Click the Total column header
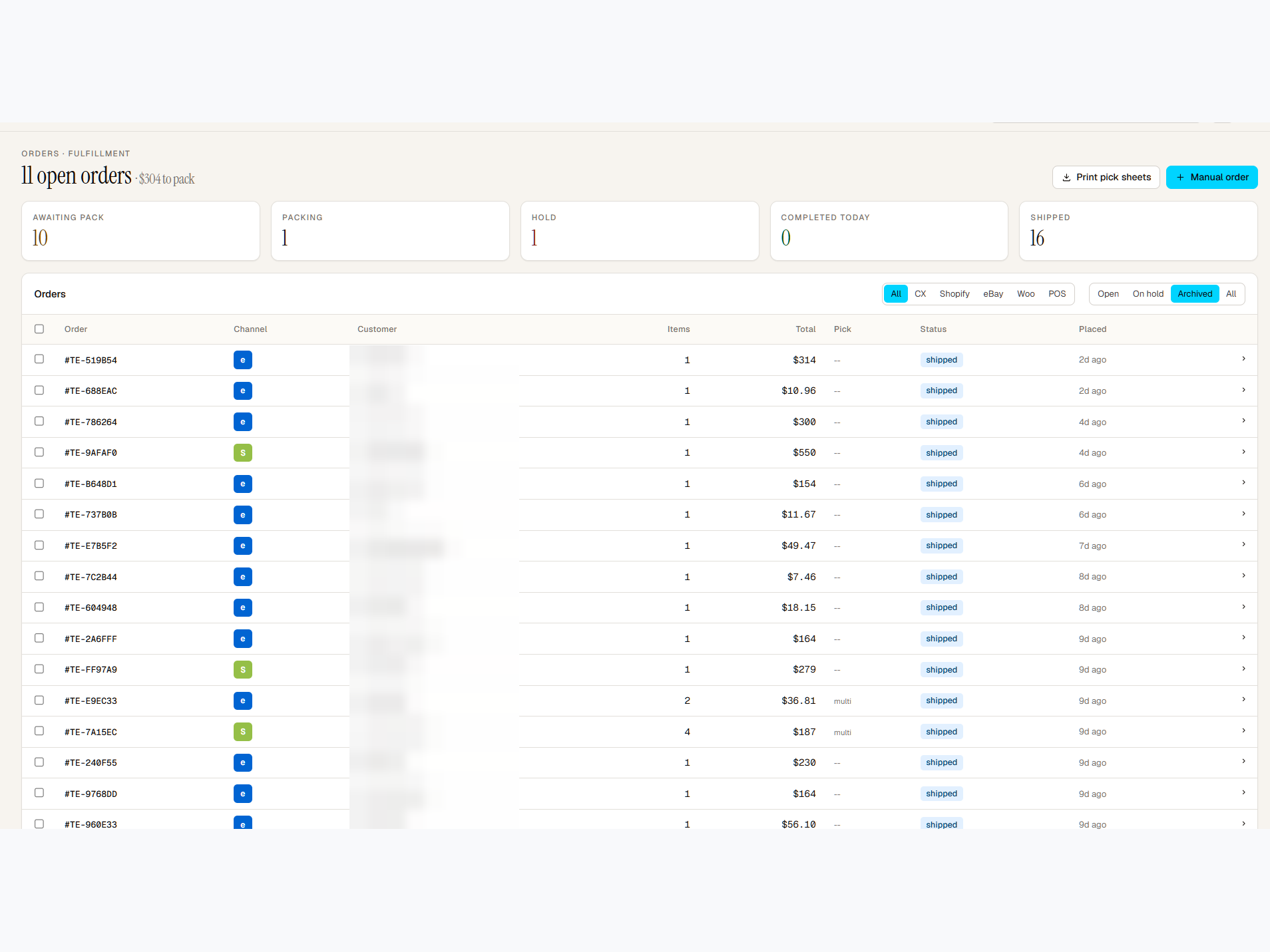 click(805, 329)
